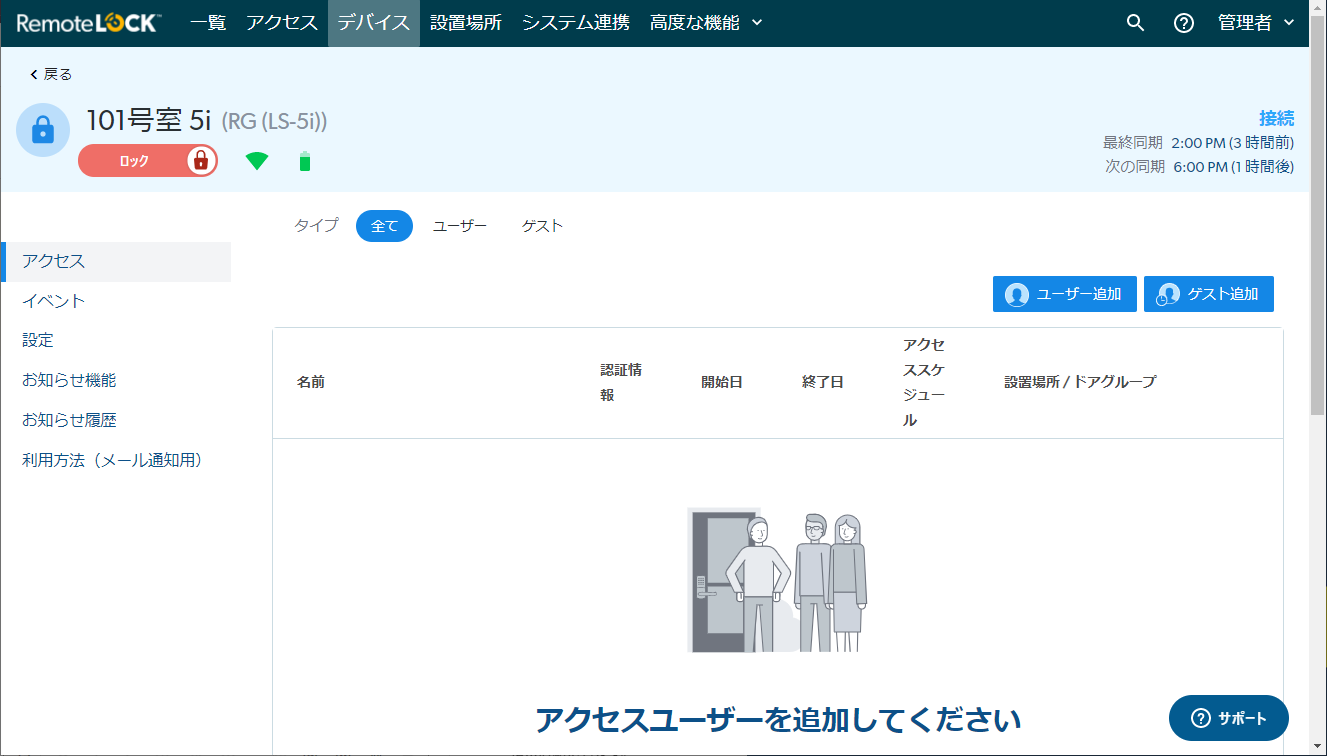Open the 設置場所 menu item

466,23
